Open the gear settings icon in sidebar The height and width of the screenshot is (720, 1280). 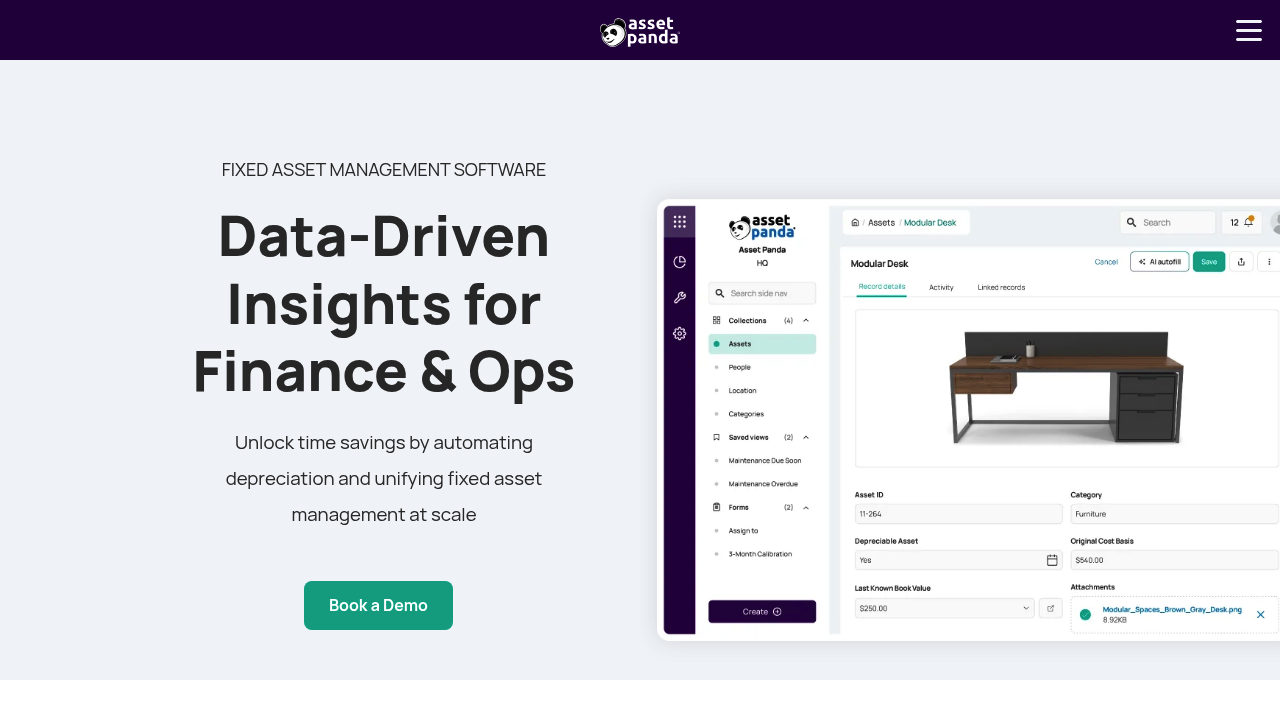[x=679, y=333]
